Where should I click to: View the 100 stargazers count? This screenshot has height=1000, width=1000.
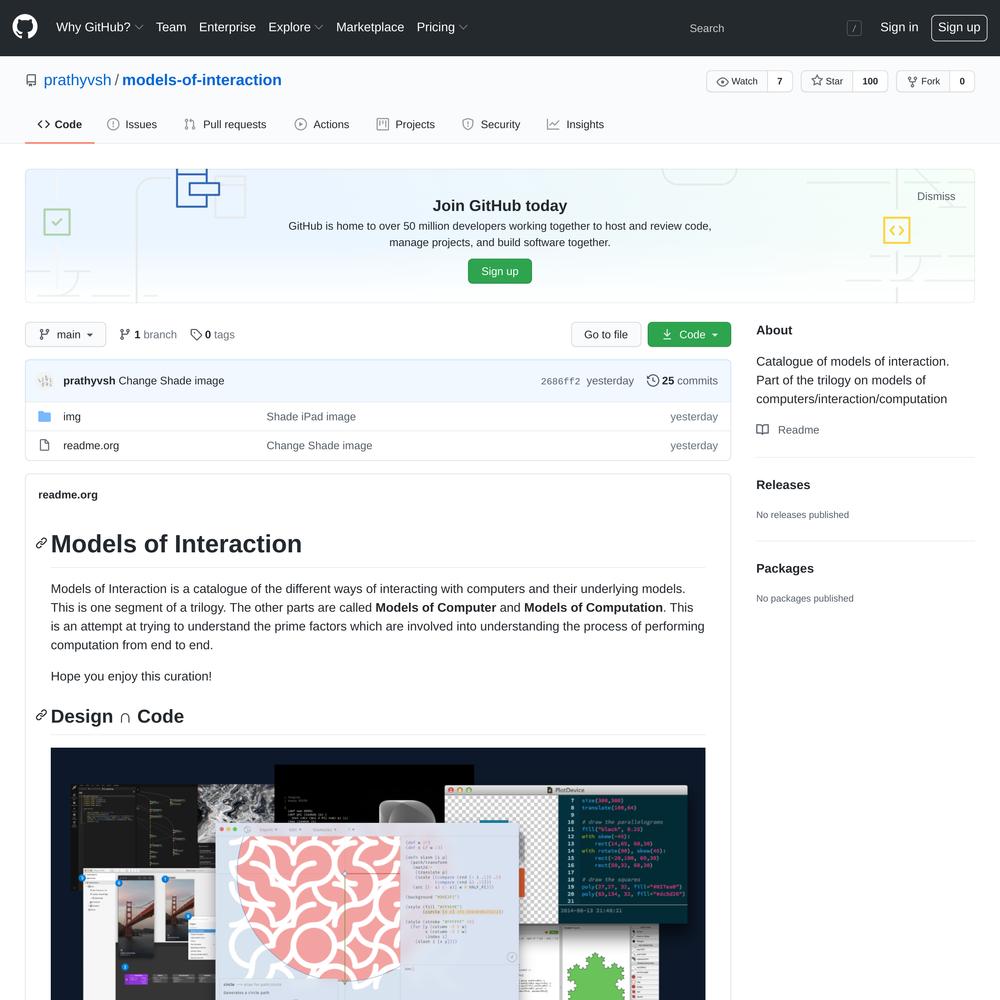(x=870, y=81)
